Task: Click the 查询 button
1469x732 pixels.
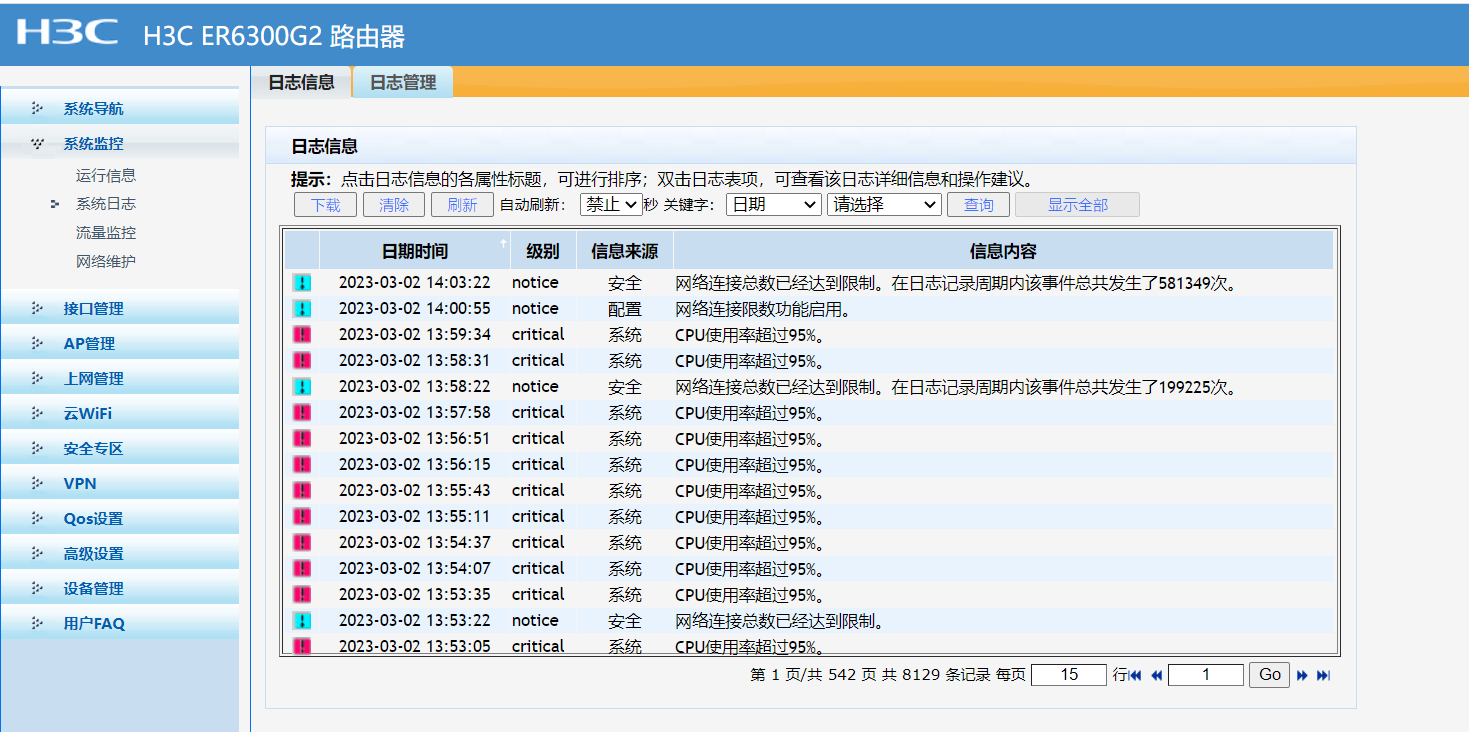Action: (978, 205)
